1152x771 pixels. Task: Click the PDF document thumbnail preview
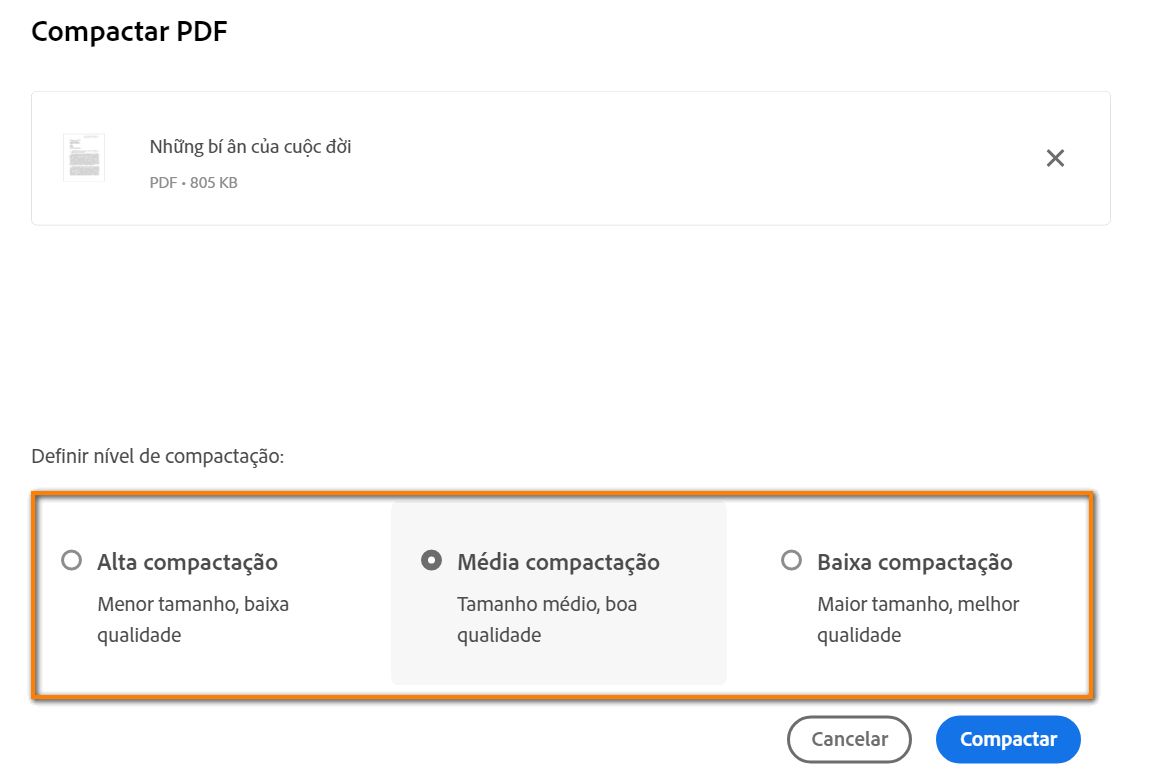tap(84, 157)
